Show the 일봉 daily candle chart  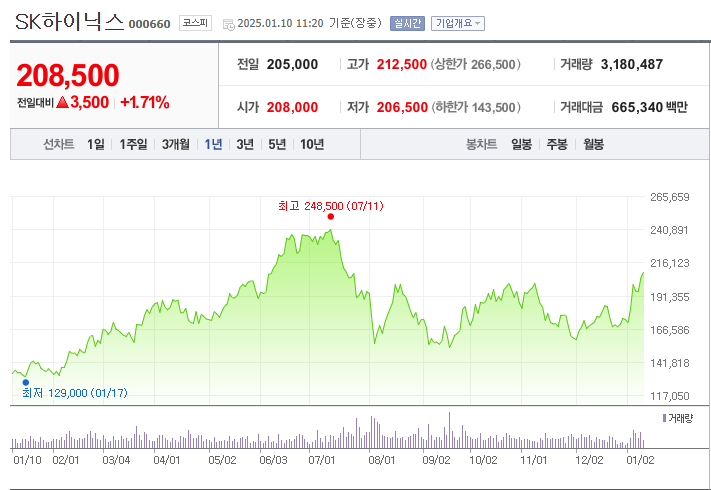(521, 144)
